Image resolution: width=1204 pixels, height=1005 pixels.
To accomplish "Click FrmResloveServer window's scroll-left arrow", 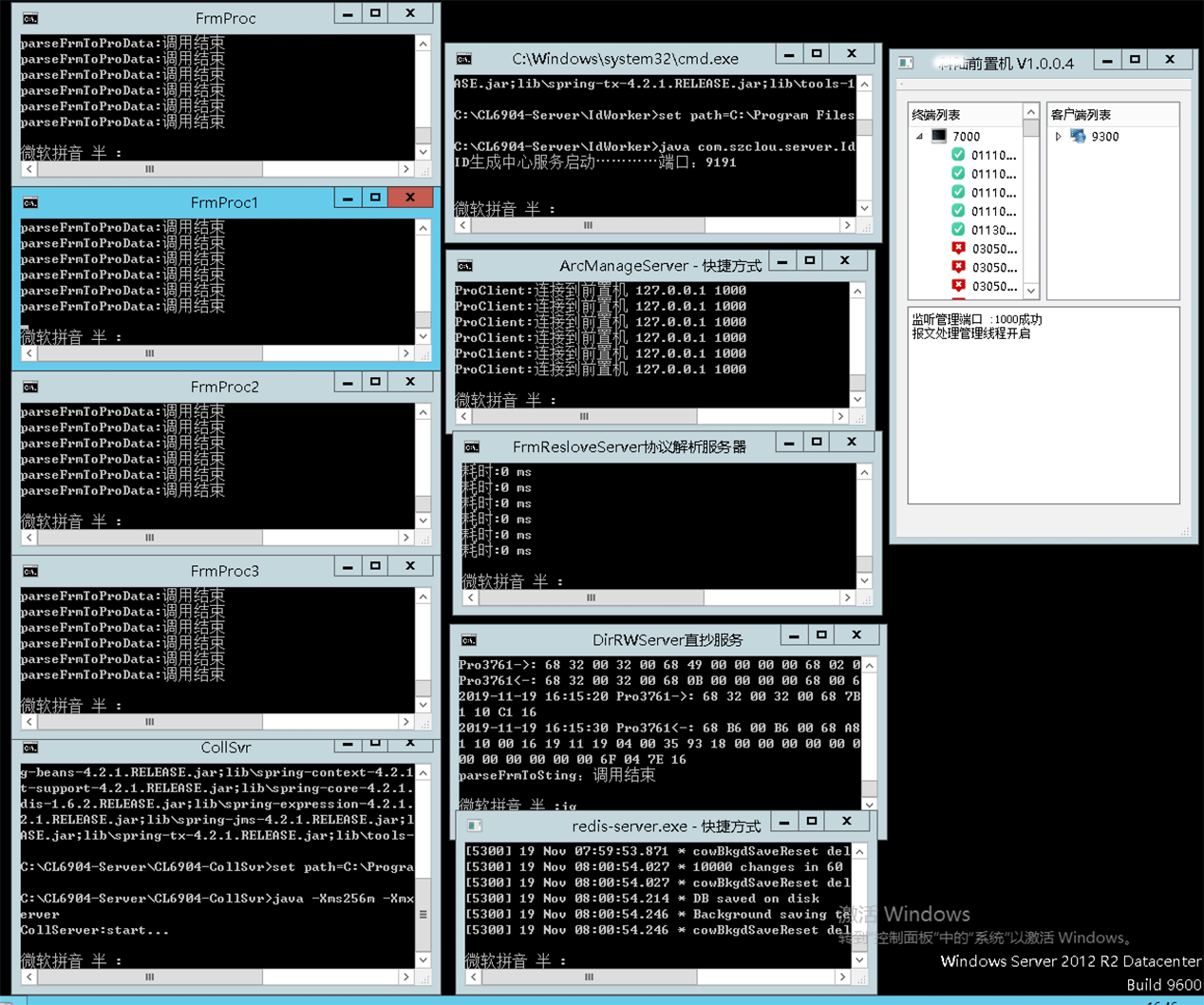I will pos(470,597).
